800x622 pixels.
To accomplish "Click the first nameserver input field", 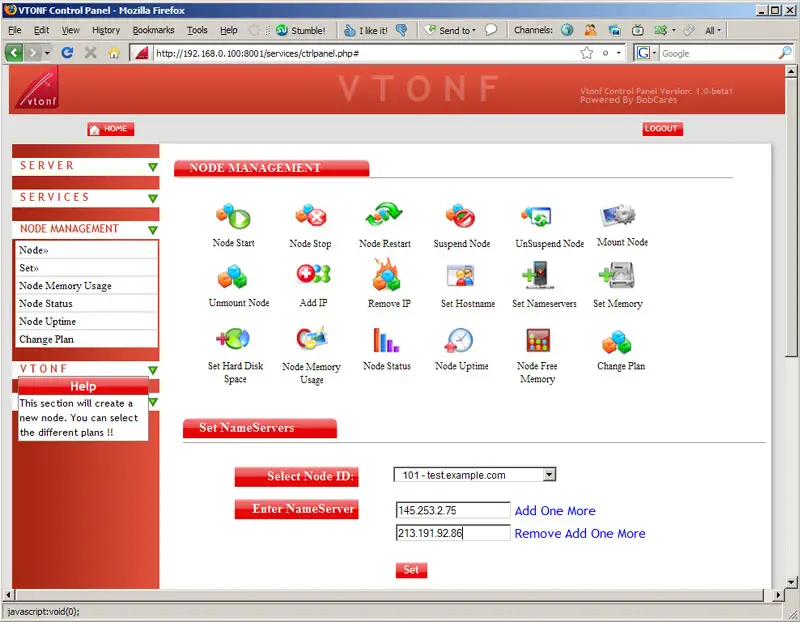I will point(452,511).
